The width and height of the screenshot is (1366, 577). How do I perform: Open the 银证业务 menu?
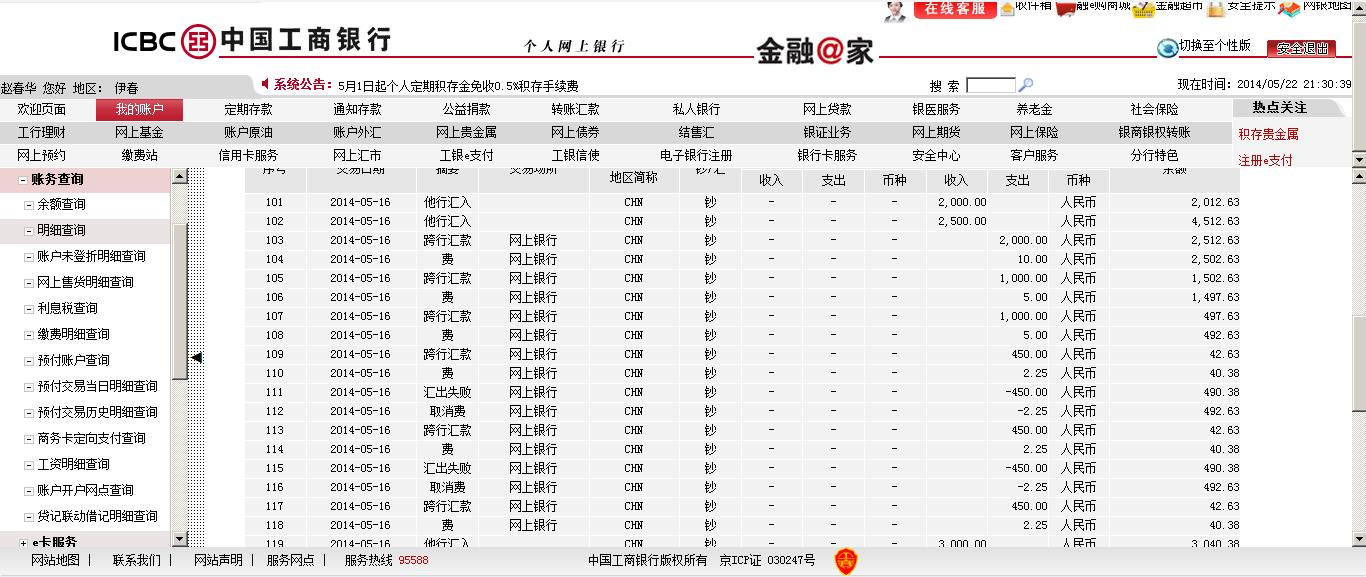[x=827, y=132]
